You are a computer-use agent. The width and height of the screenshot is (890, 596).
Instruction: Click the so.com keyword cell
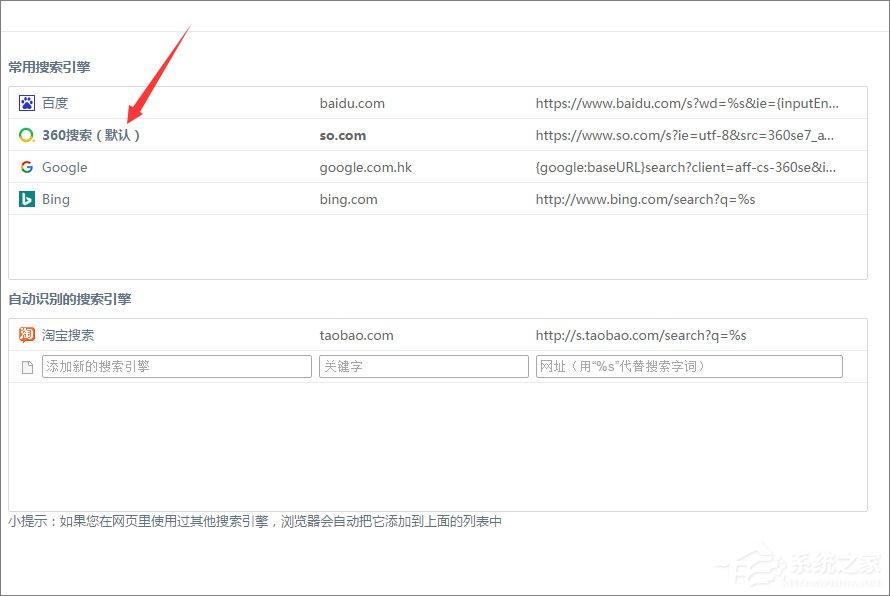[x=343, y=136]
